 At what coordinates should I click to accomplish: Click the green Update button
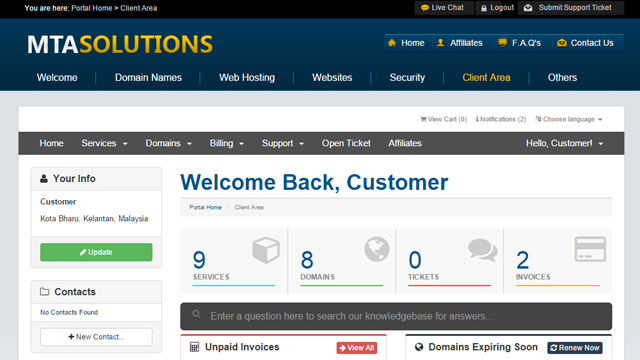(96, 252)
